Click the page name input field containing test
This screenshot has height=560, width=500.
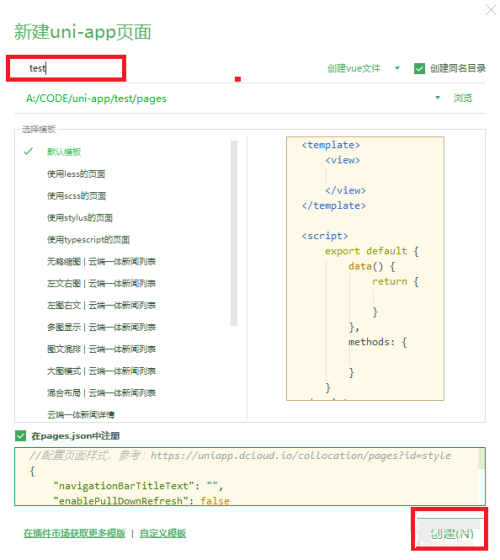tap(66, 68)
